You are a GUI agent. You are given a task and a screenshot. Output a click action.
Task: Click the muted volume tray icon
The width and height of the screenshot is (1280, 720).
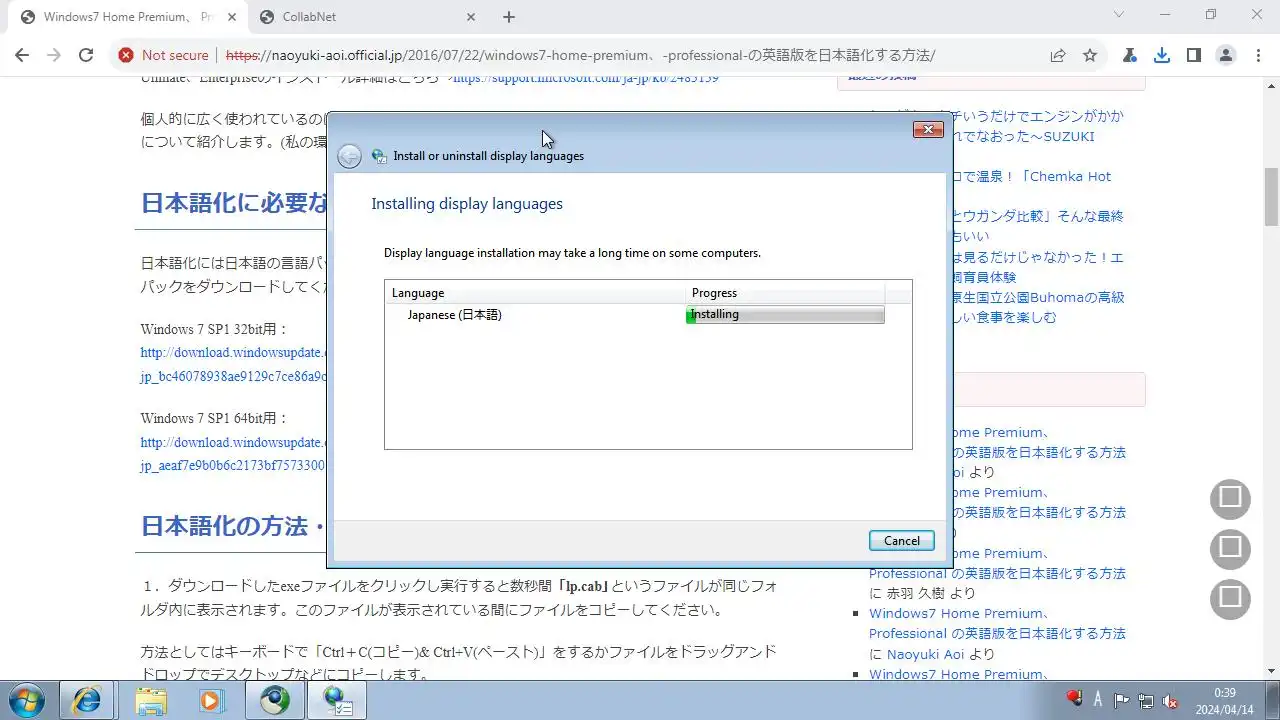click(1169, 700)
